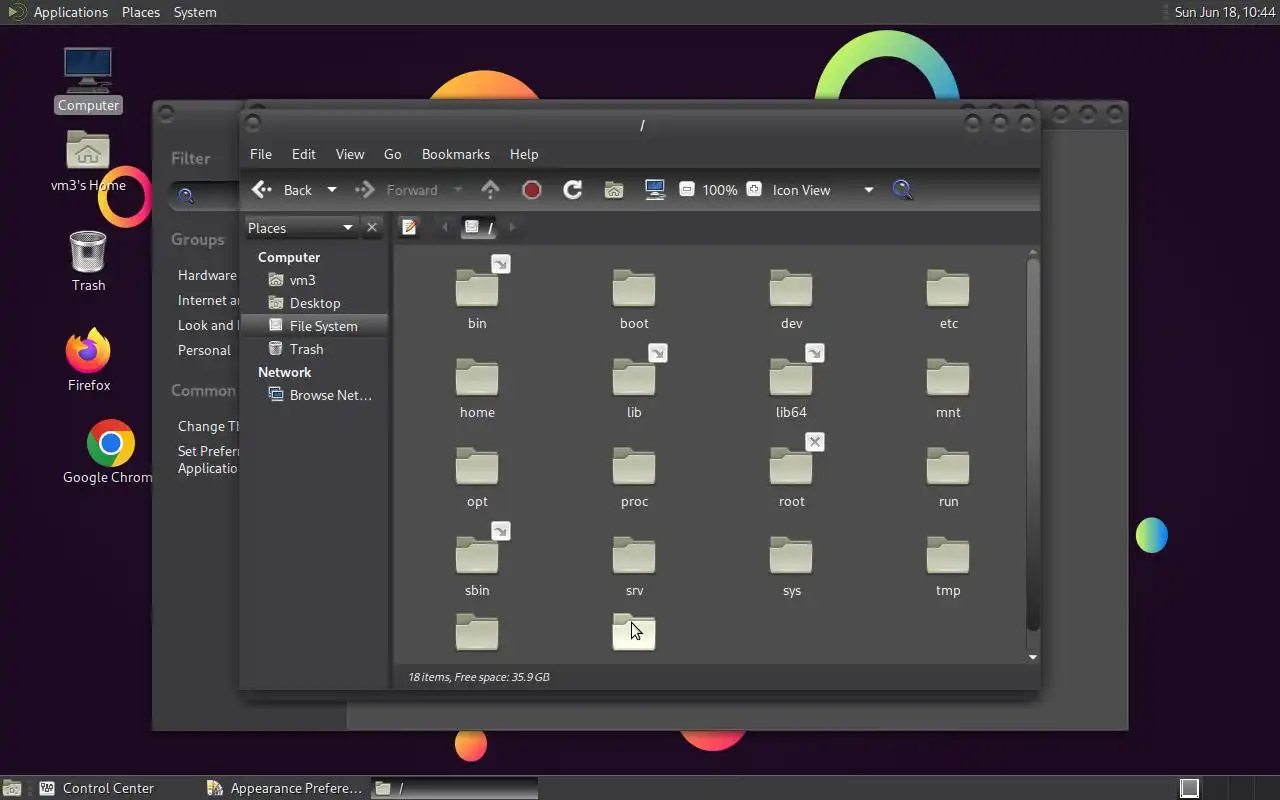Screen dimensions: 1280x800
Task: Select the etc folder
Action: coord(948,298)
